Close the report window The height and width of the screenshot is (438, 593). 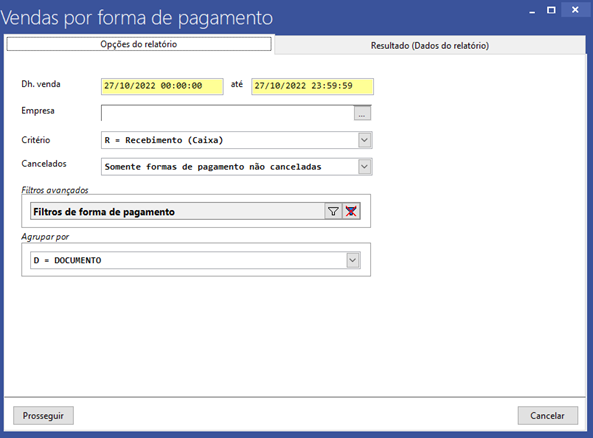pos(575,10)
